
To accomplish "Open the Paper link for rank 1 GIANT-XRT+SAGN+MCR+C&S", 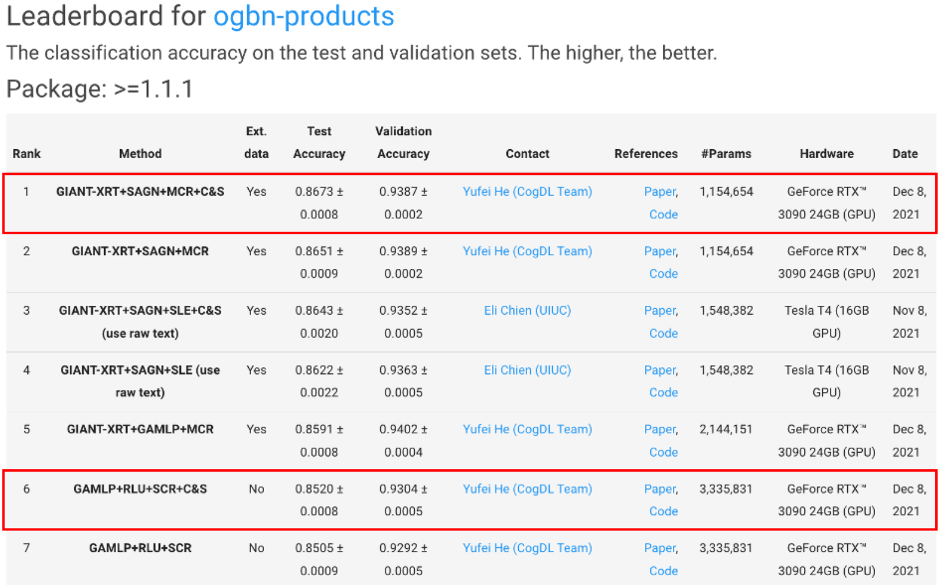I will (x=659, y=192).
